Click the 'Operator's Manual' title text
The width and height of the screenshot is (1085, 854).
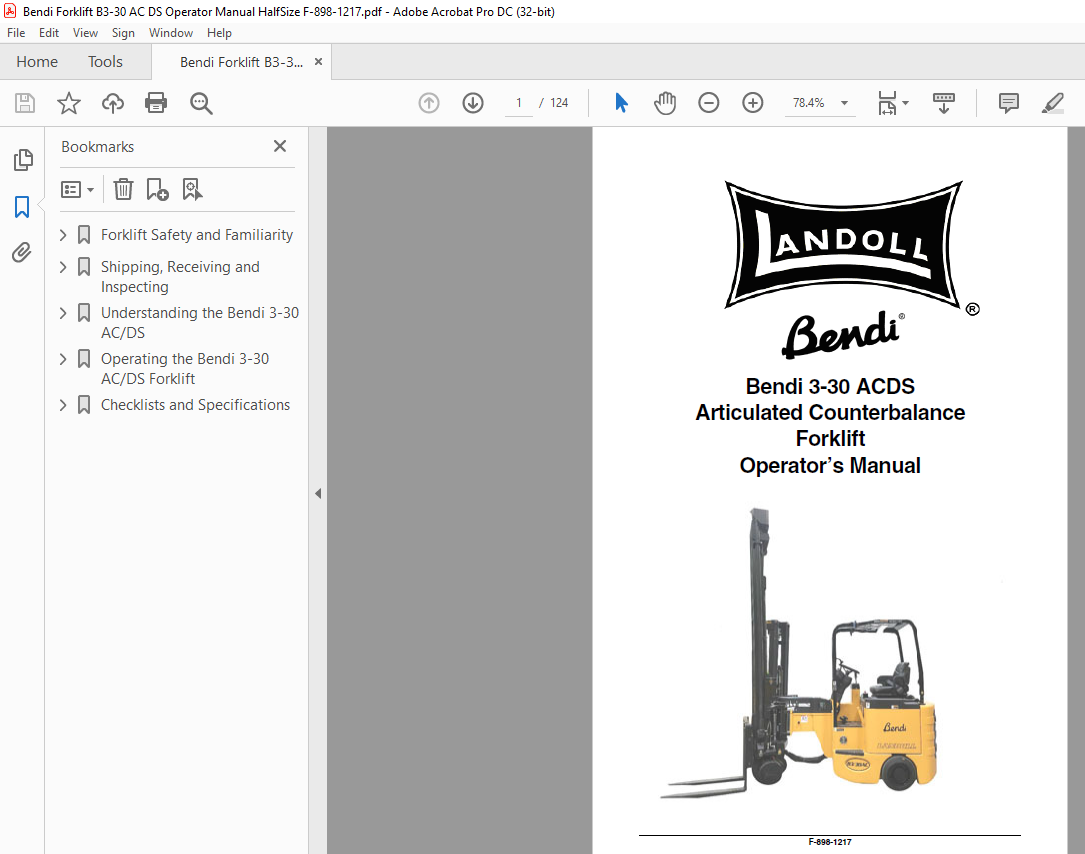click(x=830, y=465)
